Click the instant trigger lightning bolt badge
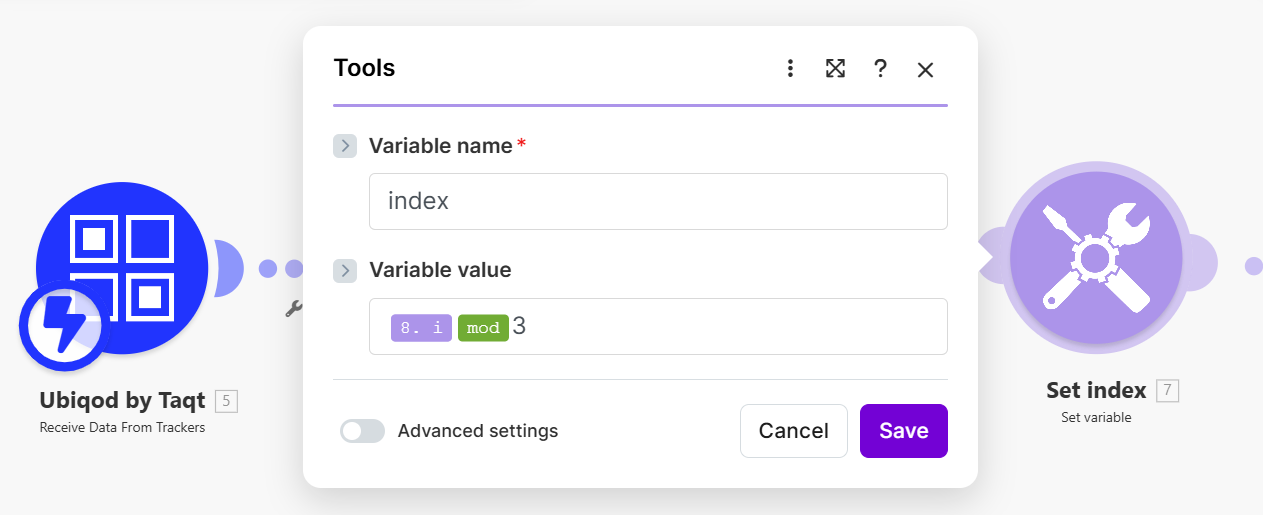Screen dimensions: 1263x515 (x=61, y=327)
